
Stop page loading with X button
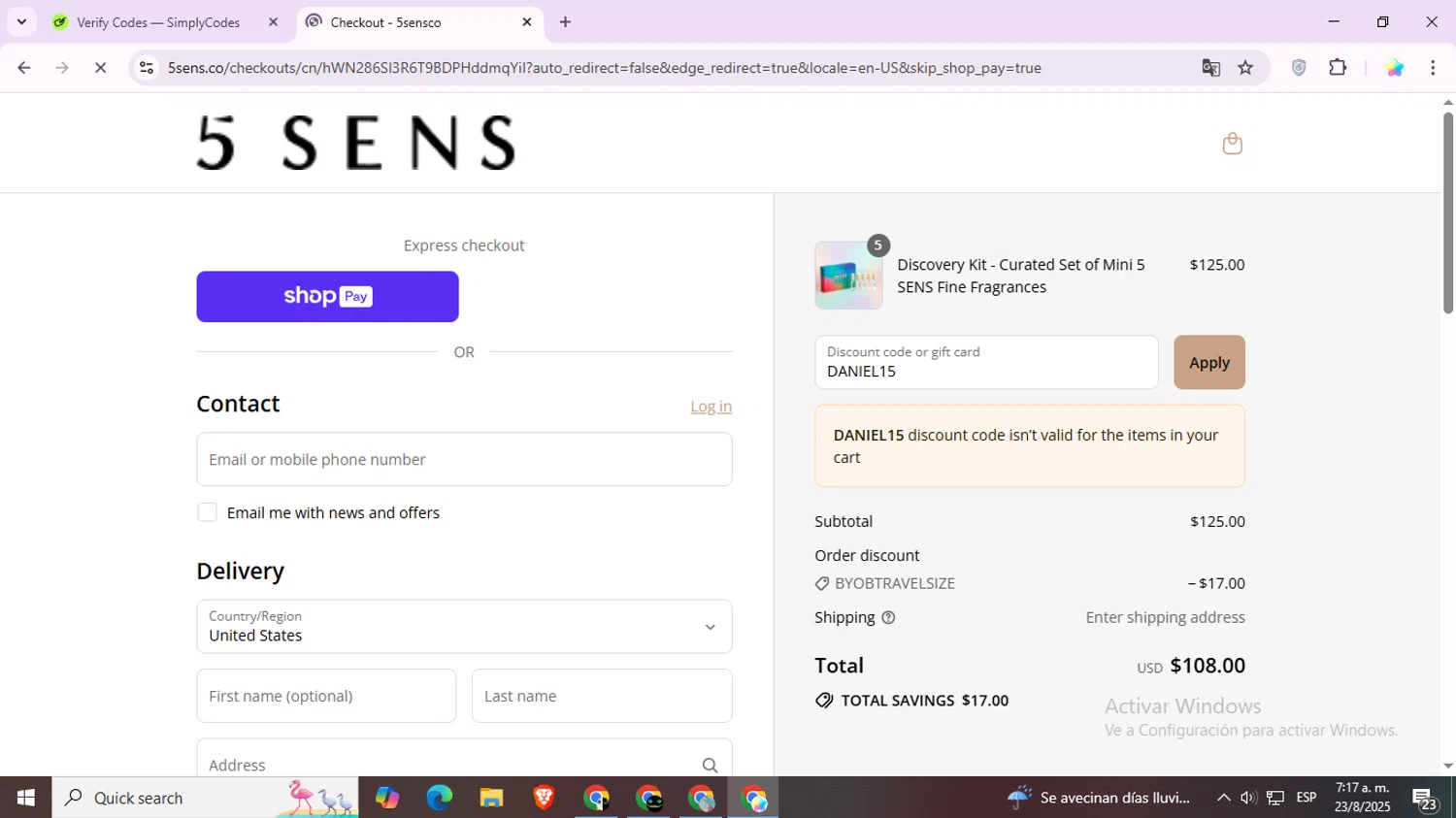100,68
